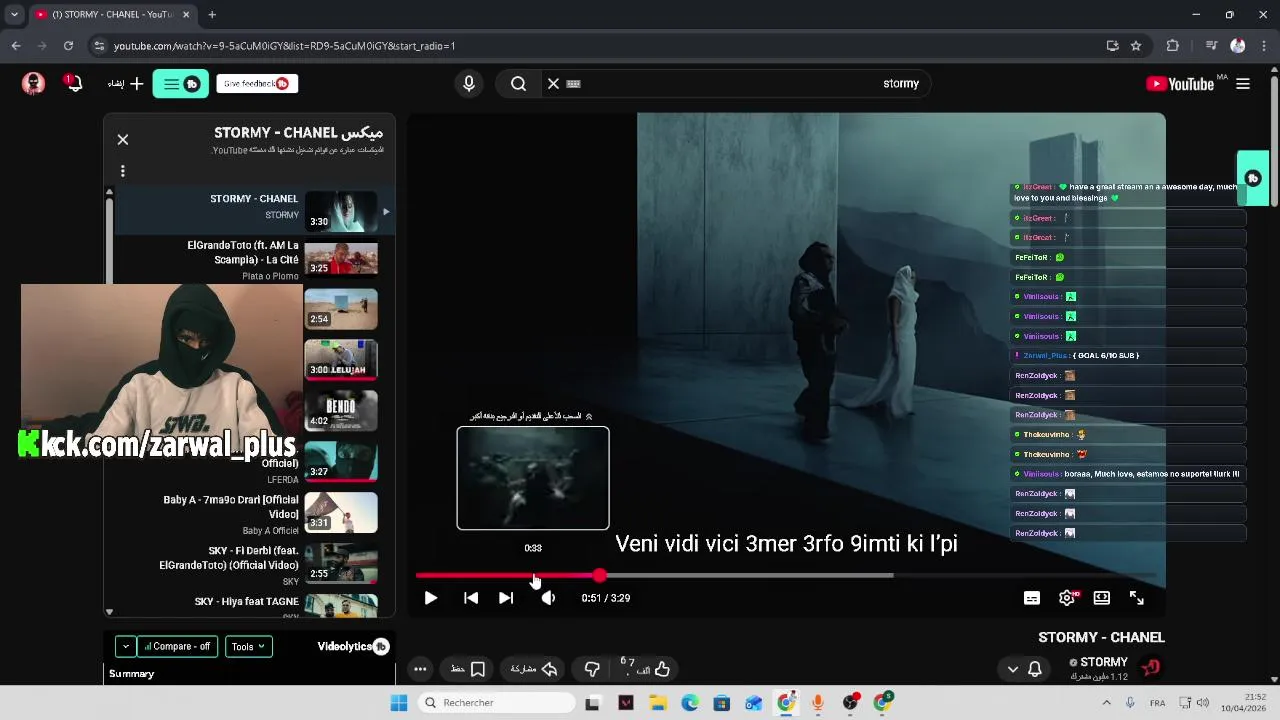Clear the search box with X
The width and height of the screenshot is (1280, 720).
(x=553, y=84)
